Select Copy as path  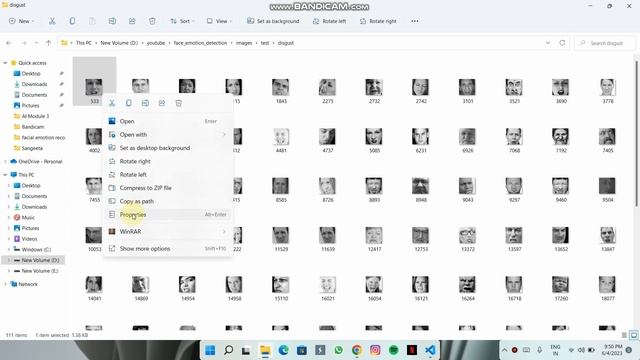[167, 201]
